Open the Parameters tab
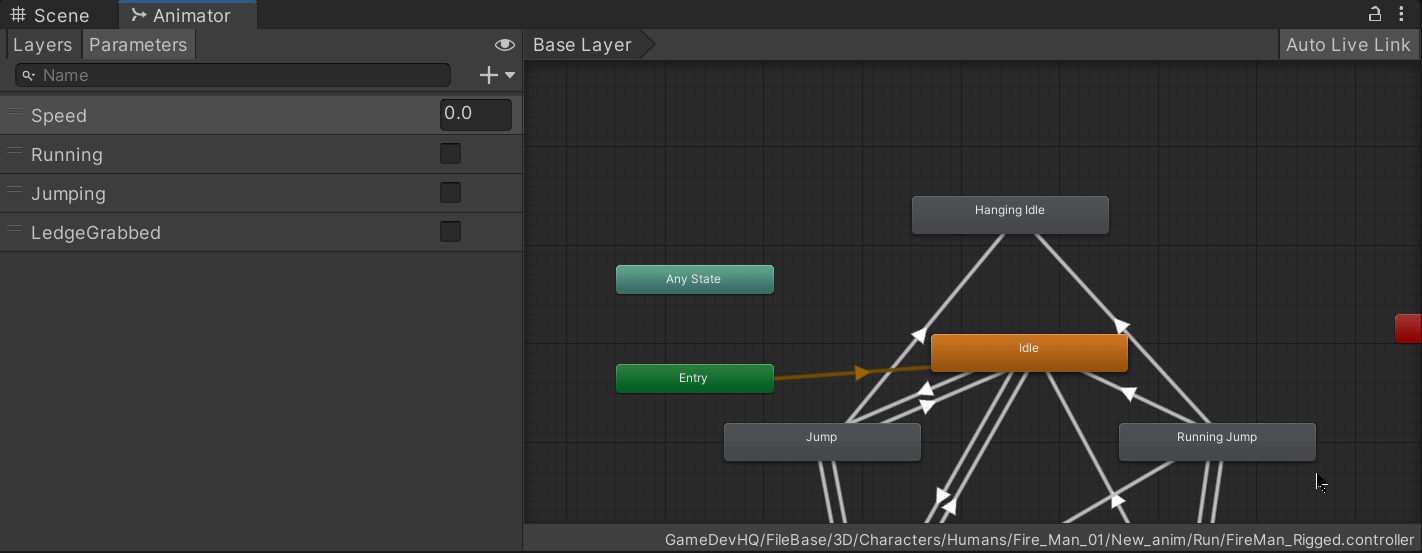 pos(138,45)
